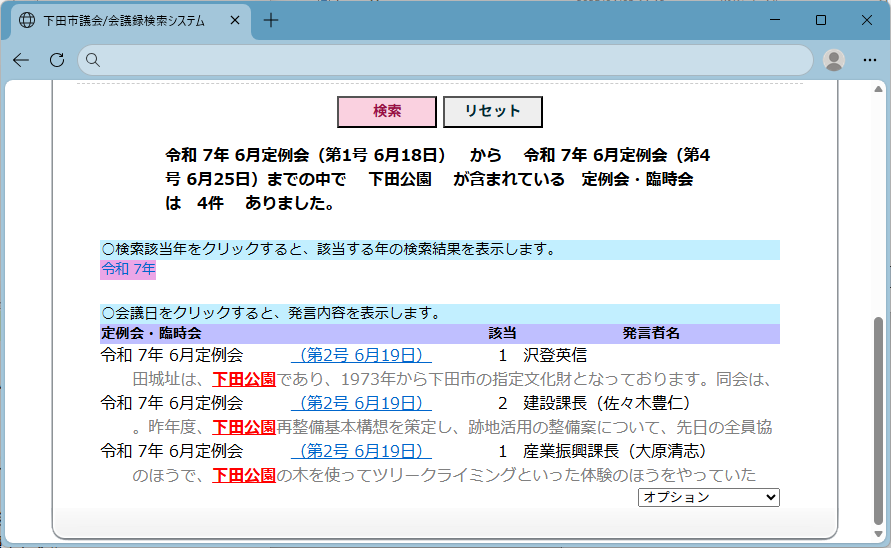Go back using the browser back arrow

tap(21, 60)
